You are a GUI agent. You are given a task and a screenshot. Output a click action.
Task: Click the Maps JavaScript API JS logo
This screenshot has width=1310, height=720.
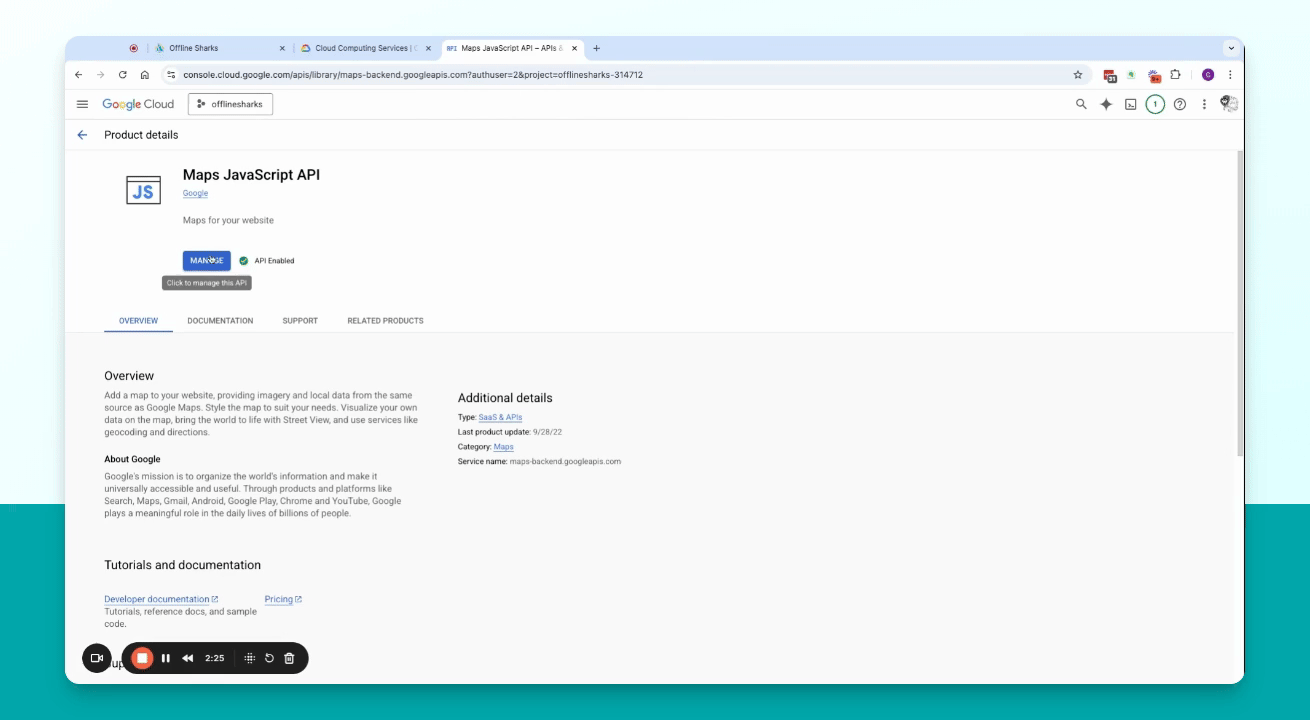tap(143, 190)
